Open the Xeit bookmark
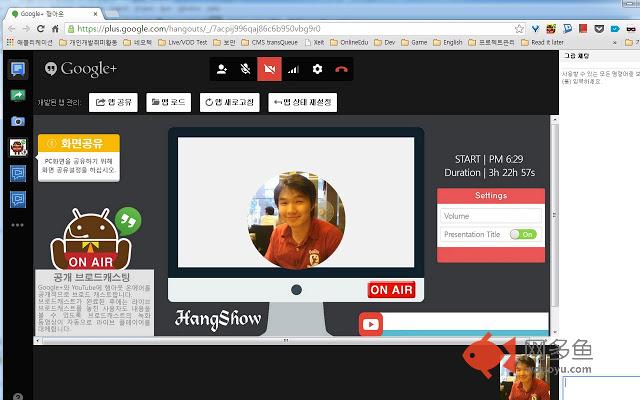 point(314,42)
